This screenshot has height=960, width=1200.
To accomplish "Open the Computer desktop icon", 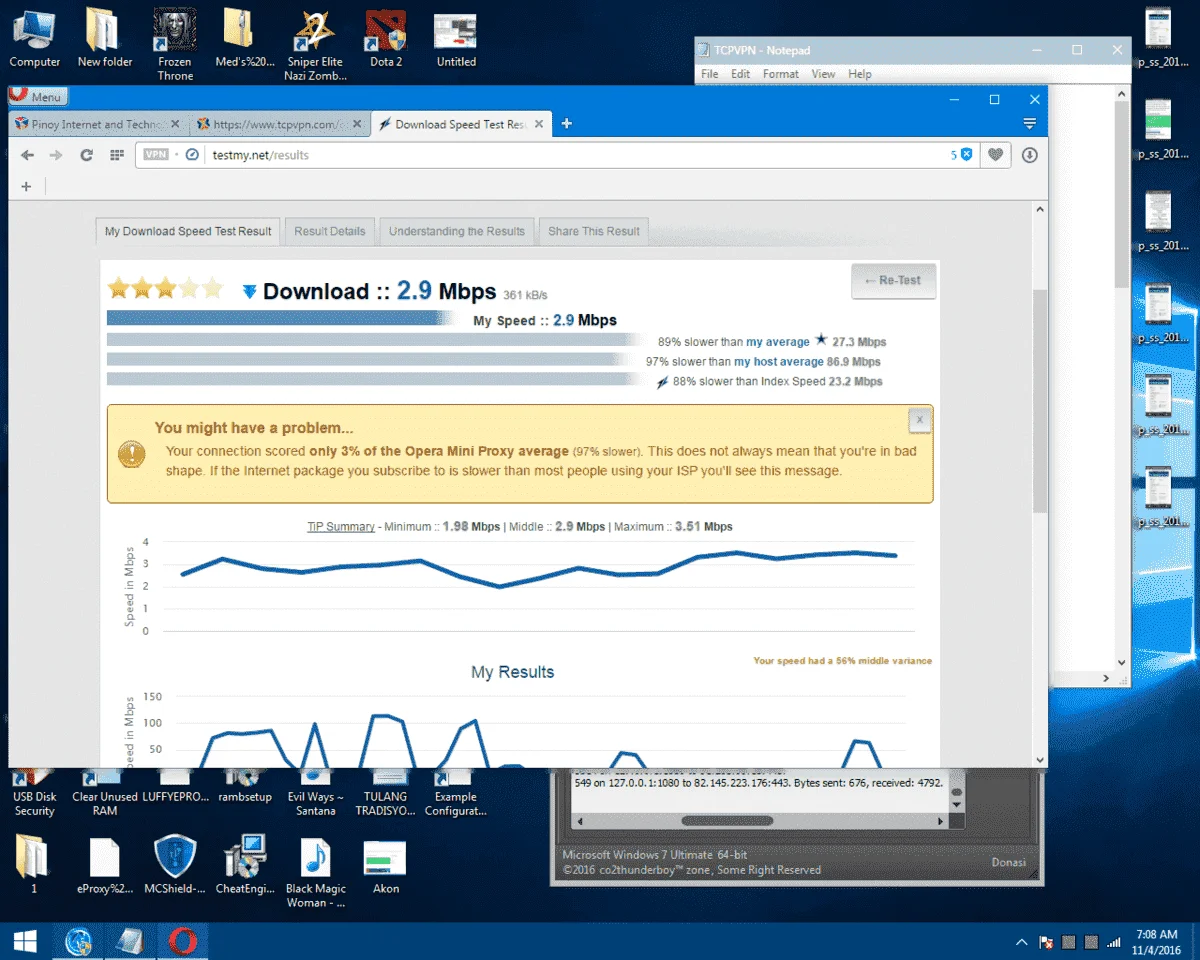I will click(35, 38).
